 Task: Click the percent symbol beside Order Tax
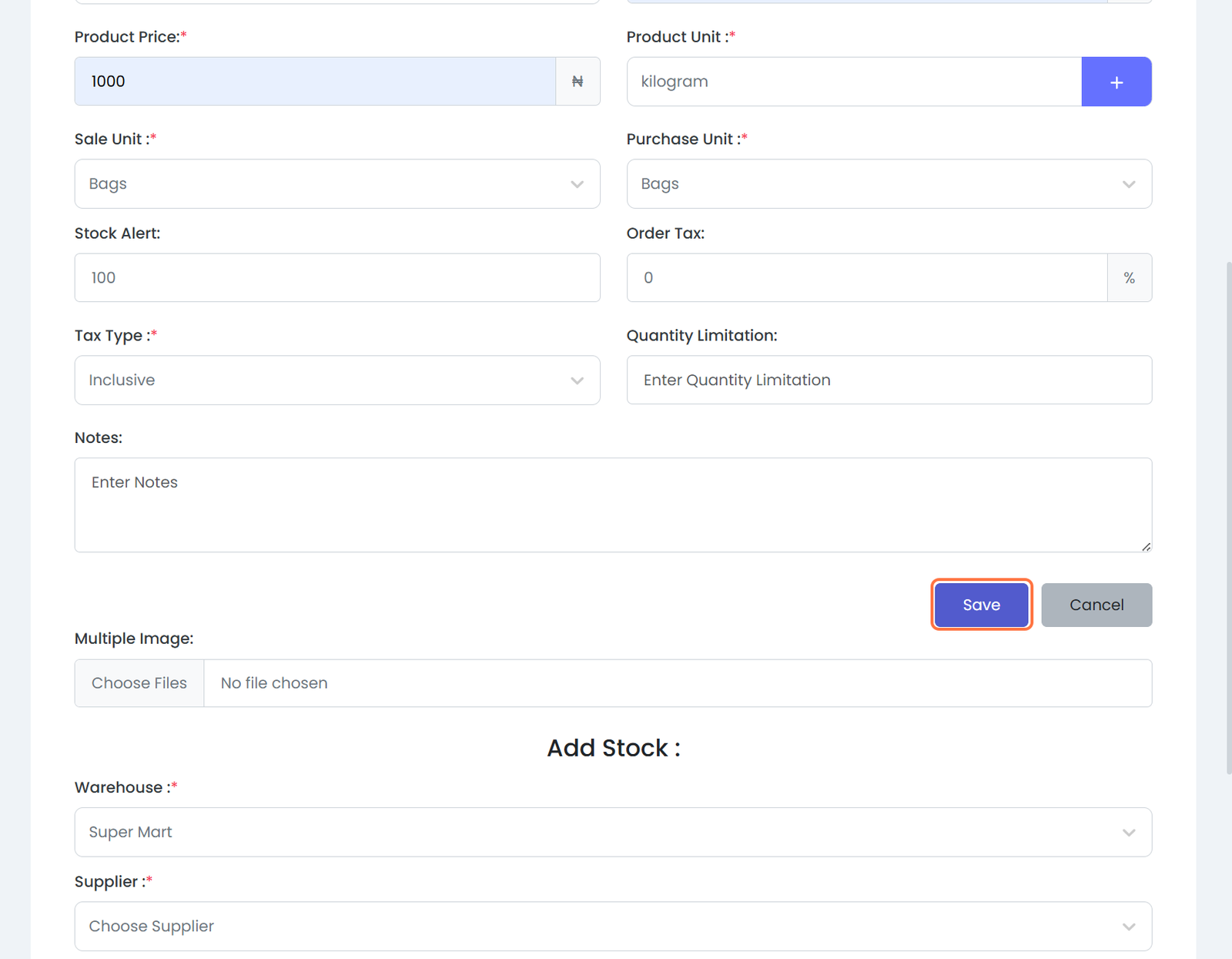1129,278
